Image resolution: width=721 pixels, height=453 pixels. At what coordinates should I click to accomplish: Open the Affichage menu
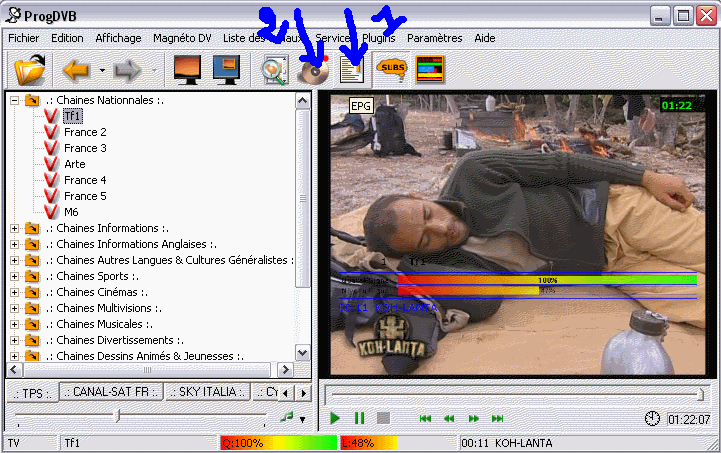coord(118,38)
